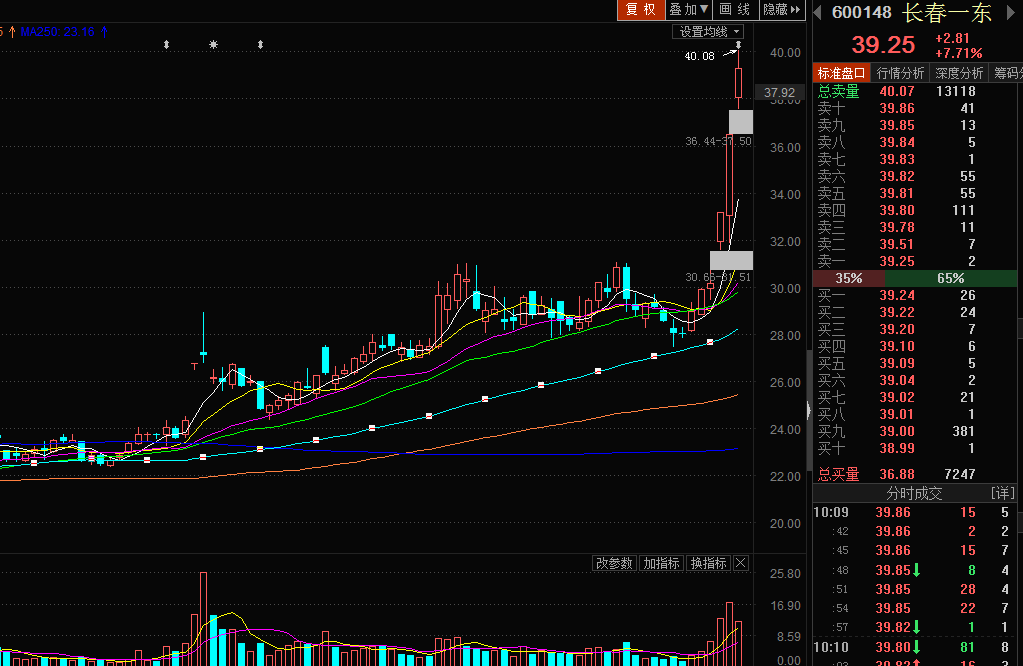Open the 叠加 overlay dropdown
The width and height of the screenshot is (1023, 666).
tap(688, 10)
